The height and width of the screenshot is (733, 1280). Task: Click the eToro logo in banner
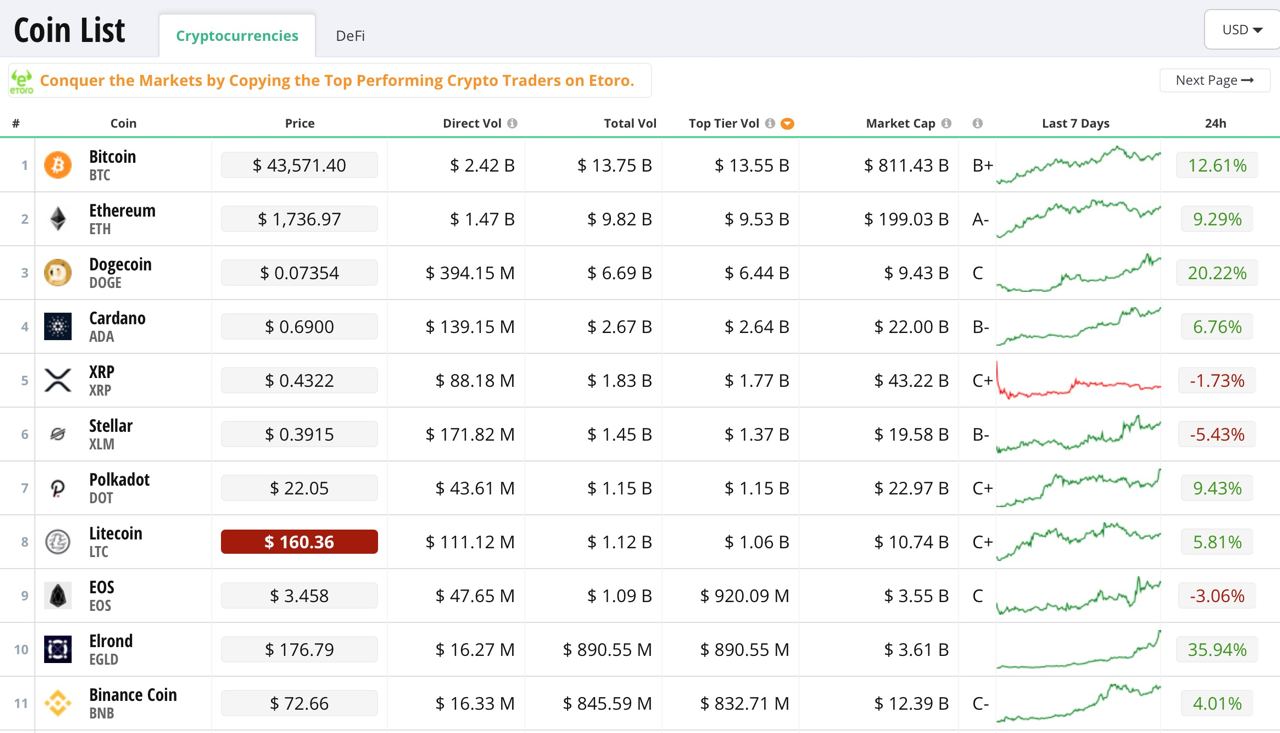tap(22, 81)
